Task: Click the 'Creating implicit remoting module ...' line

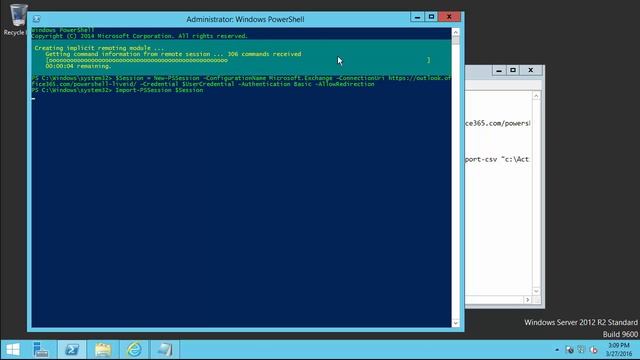Action: coord(99,48)
